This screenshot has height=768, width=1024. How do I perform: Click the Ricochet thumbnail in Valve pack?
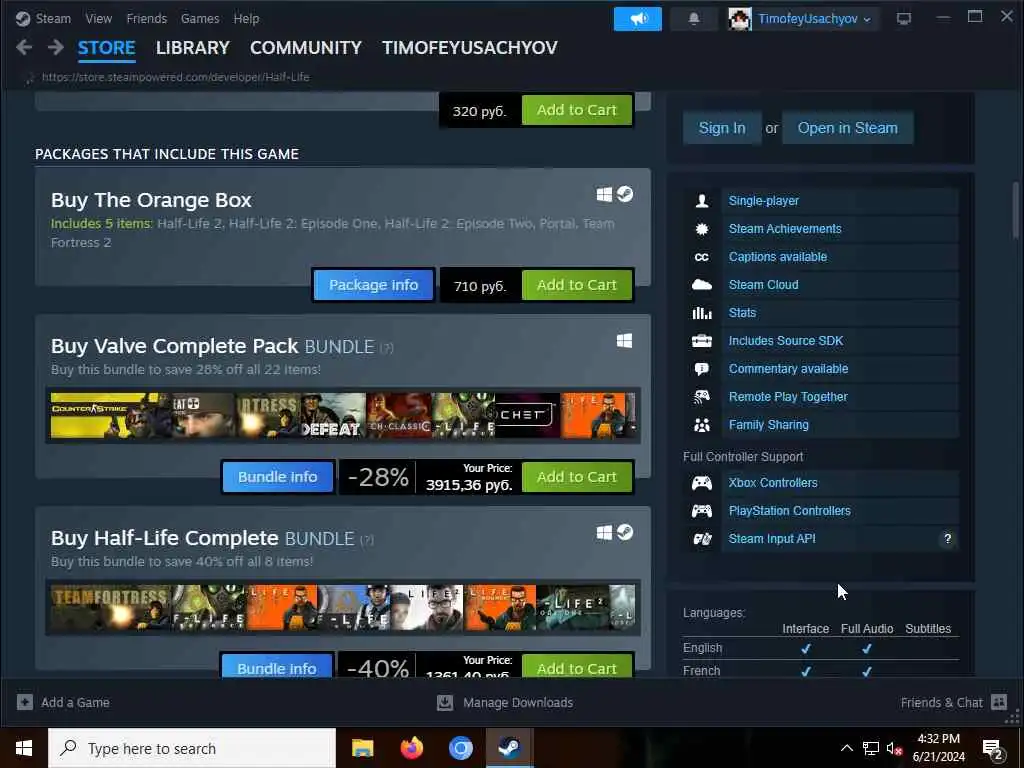(526, 415)
